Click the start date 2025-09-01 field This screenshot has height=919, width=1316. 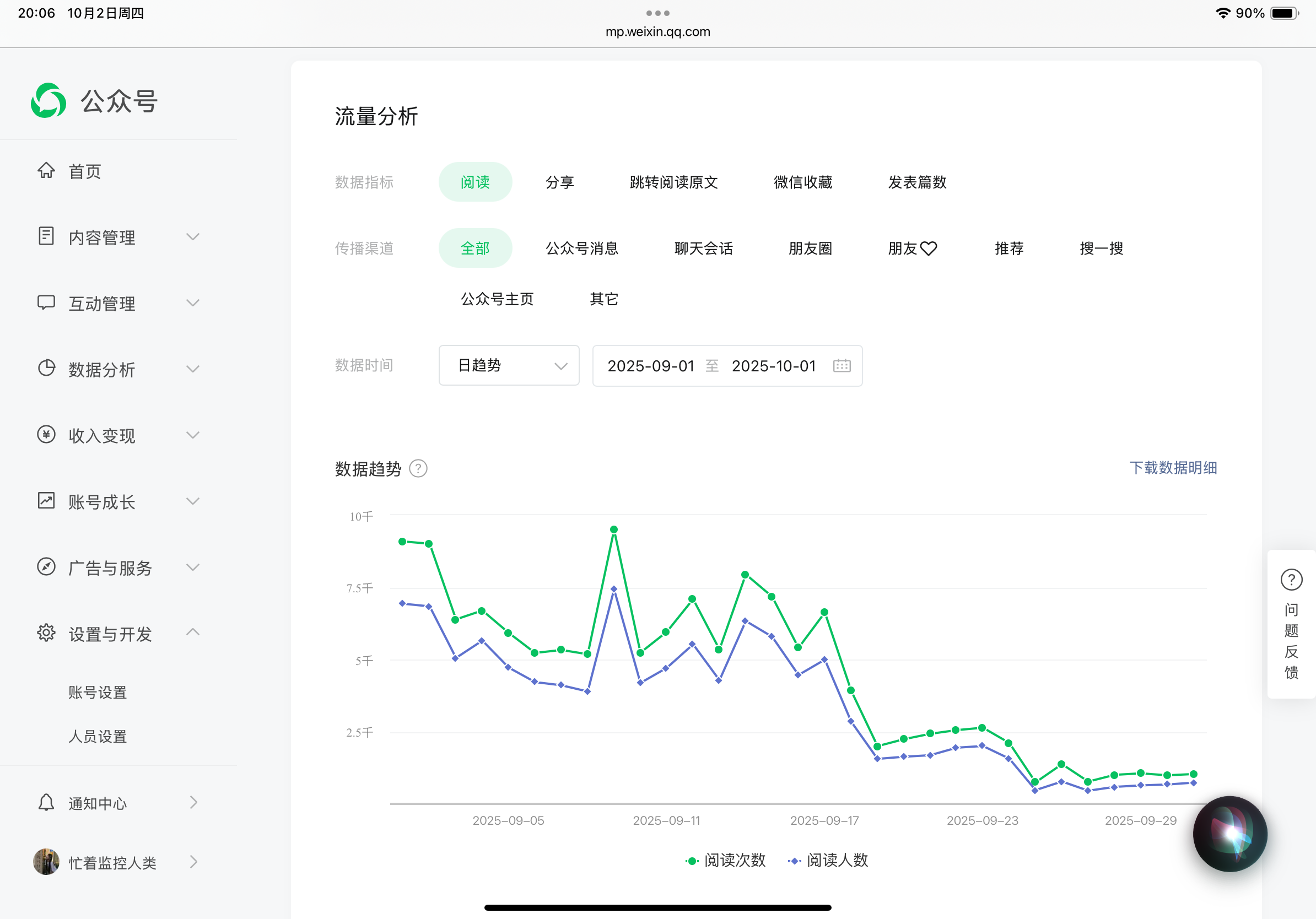point(650,365)
